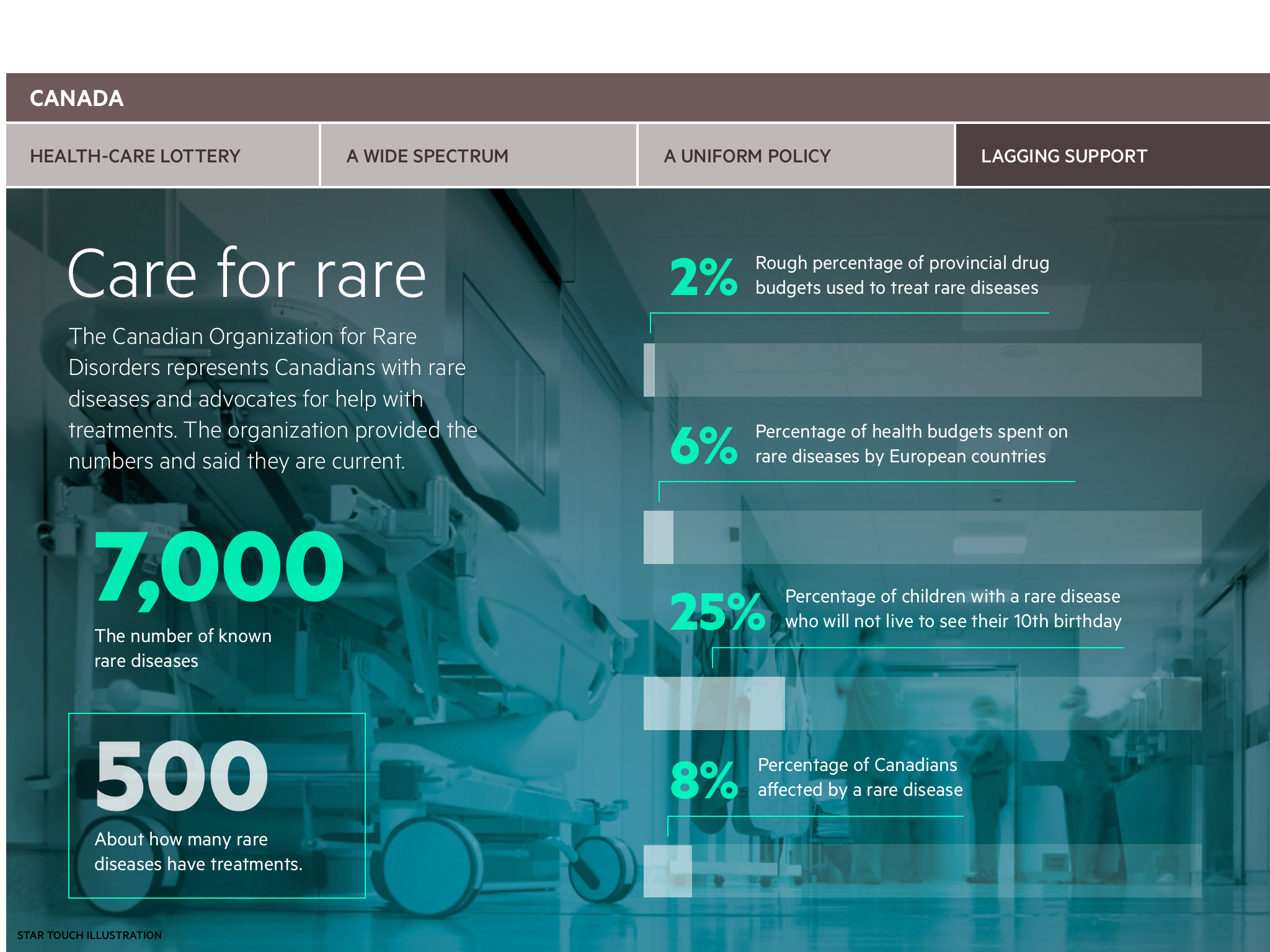Switch to A Wide Spectrum tab

479,156
